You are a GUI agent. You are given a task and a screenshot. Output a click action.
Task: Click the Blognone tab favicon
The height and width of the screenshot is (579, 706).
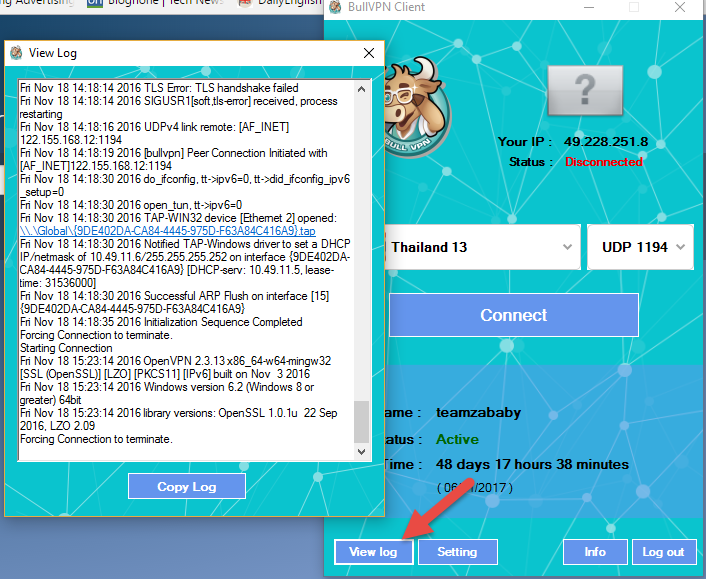coord(95,3)
